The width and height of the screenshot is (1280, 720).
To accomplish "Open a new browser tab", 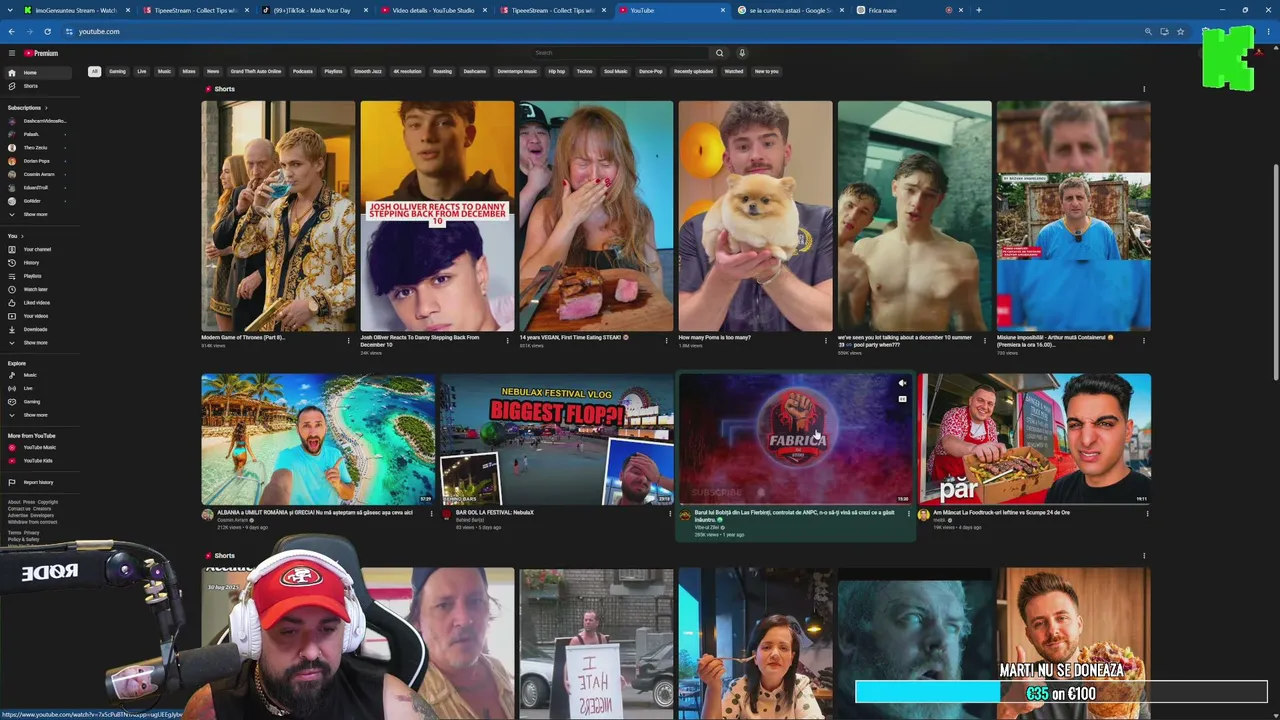I will (978, 10).
